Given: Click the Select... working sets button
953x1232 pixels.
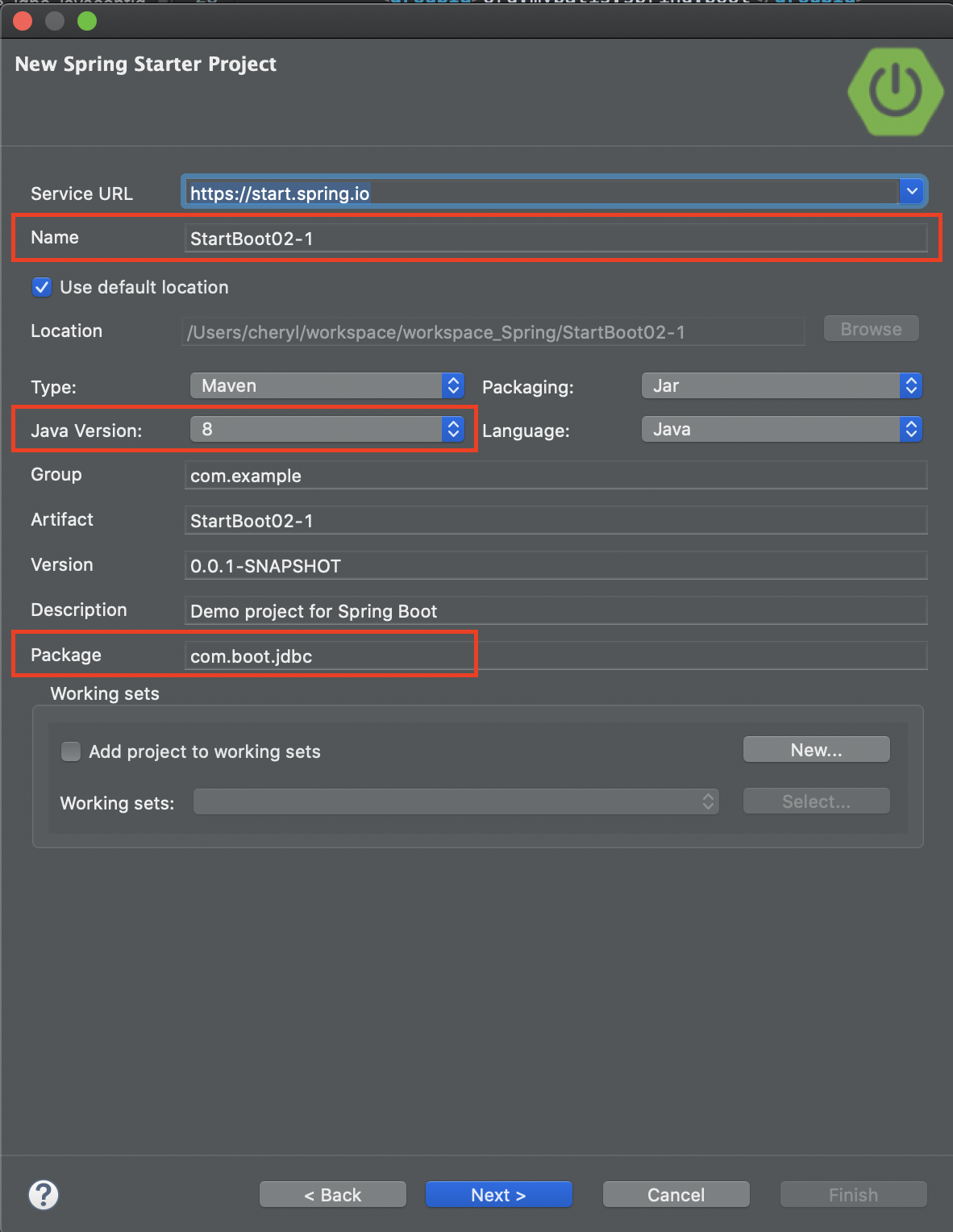Looking at the screenshot, I should click(x=816, y=801).
